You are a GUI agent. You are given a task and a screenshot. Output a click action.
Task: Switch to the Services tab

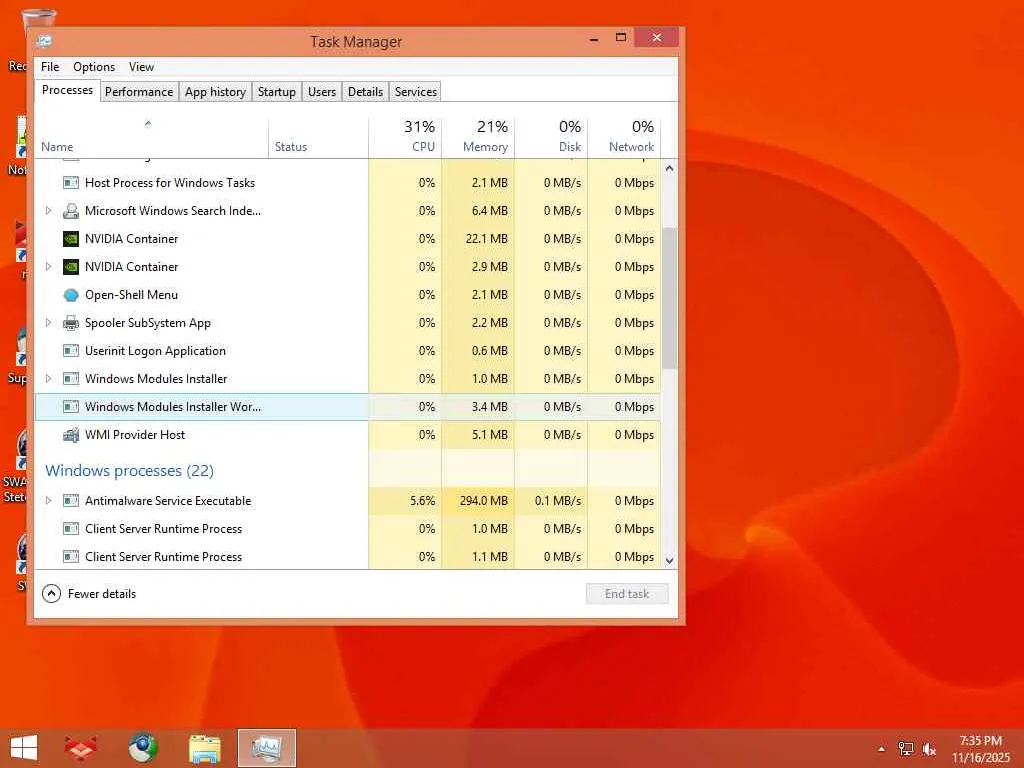tap(416, 92)
